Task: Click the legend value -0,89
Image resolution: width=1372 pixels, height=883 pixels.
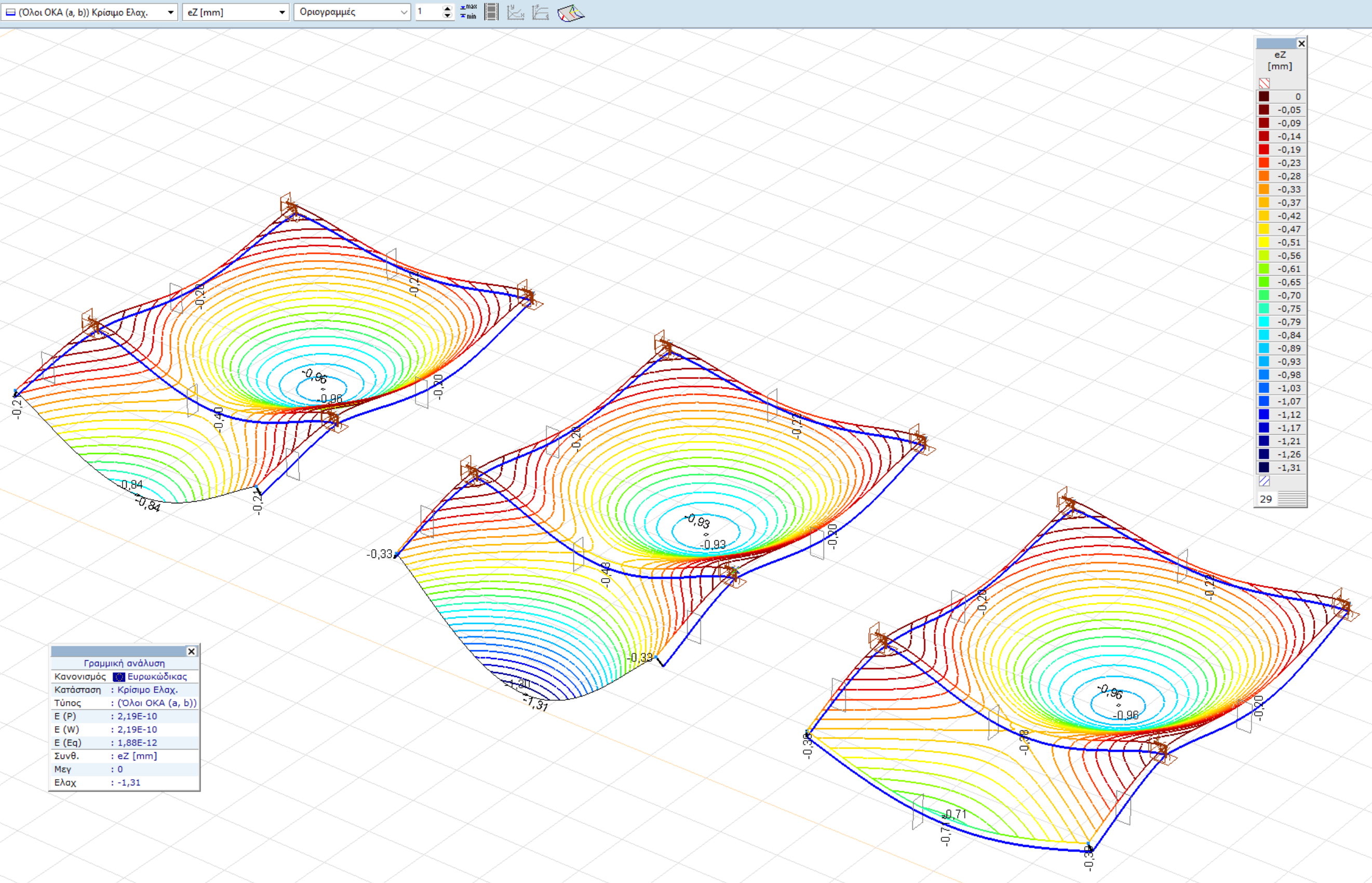Action: tap(1289, 349)
